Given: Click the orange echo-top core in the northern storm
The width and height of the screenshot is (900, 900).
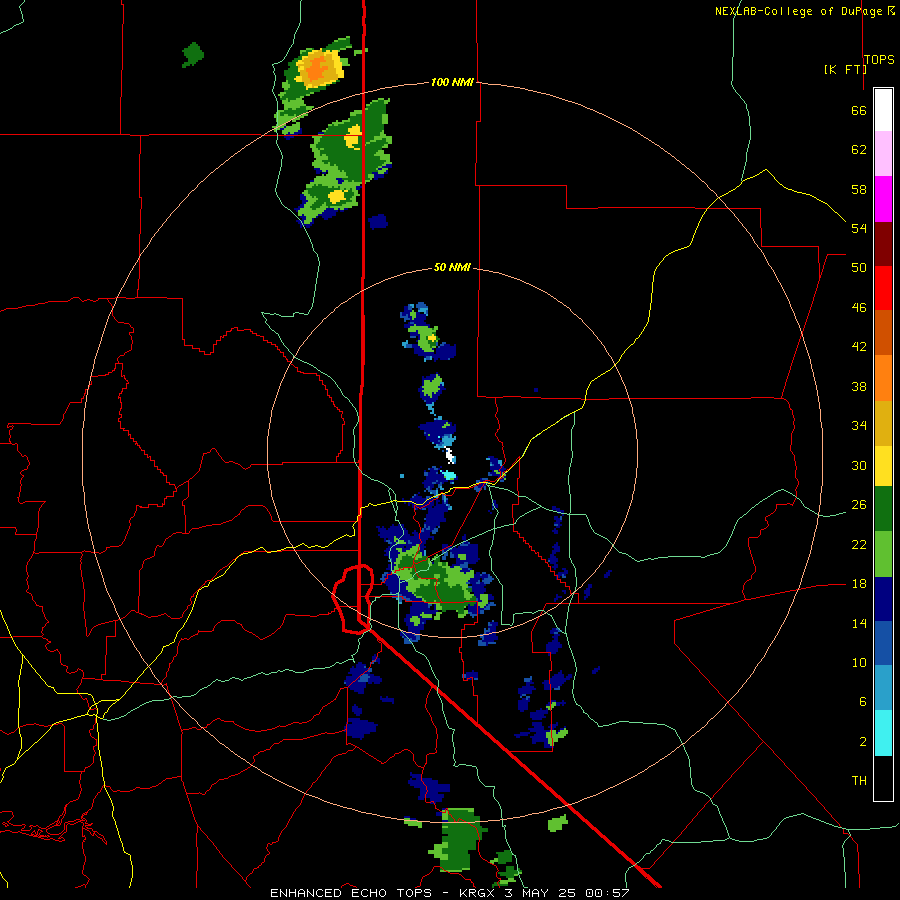Looking at the screenshot, I should pos(316,69).
